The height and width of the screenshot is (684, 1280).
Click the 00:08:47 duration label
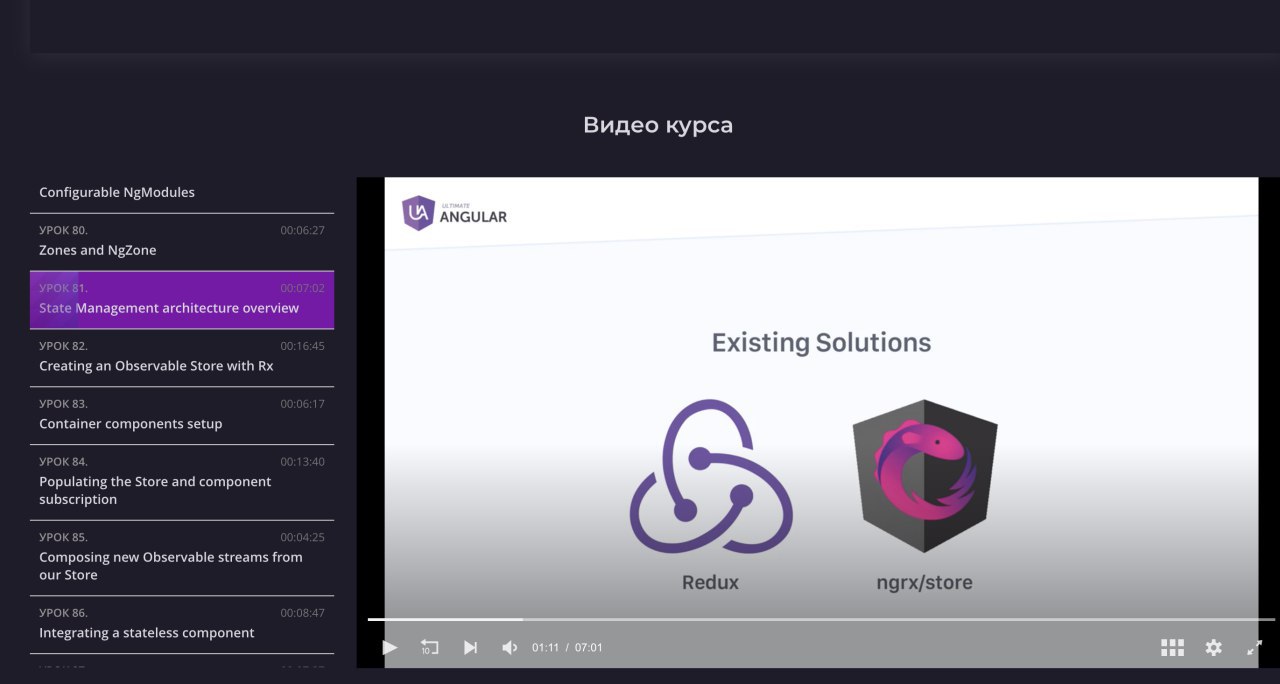click(302, 613)
